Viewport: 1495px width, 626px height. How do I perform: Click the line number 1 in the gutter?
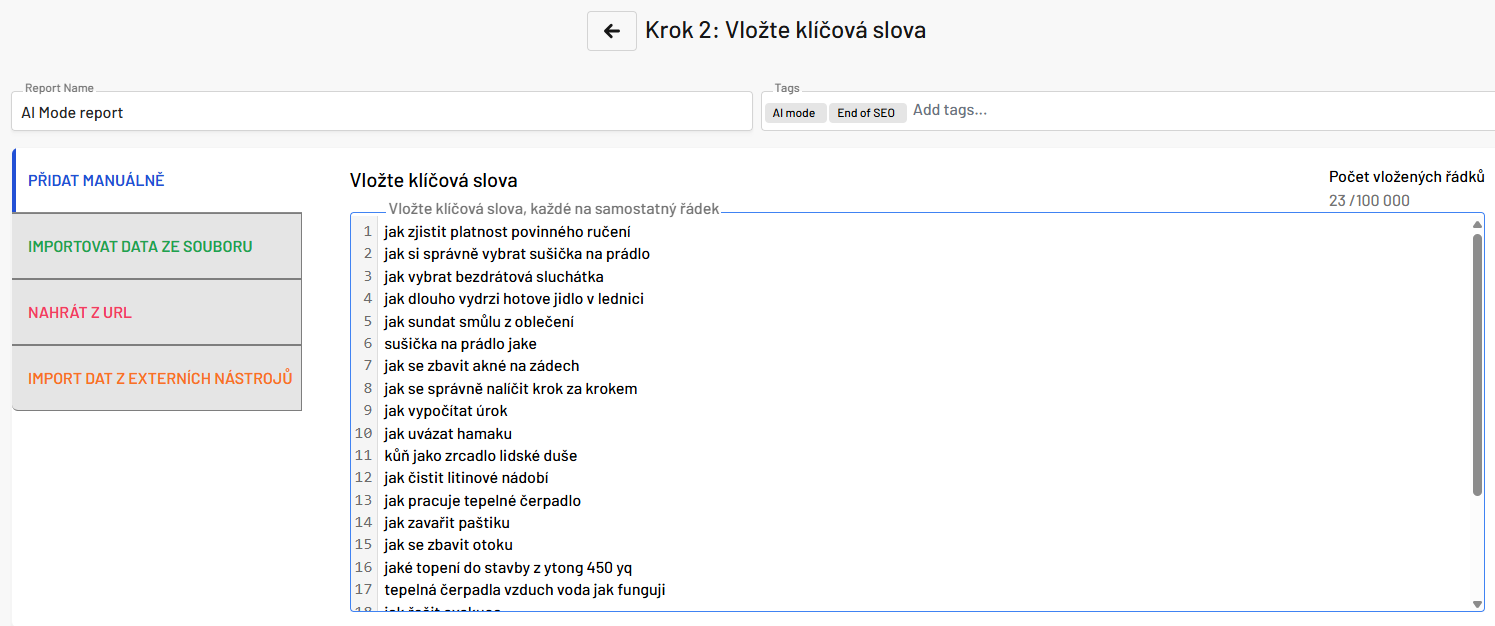pyautogui.click(x=365, y=232)
